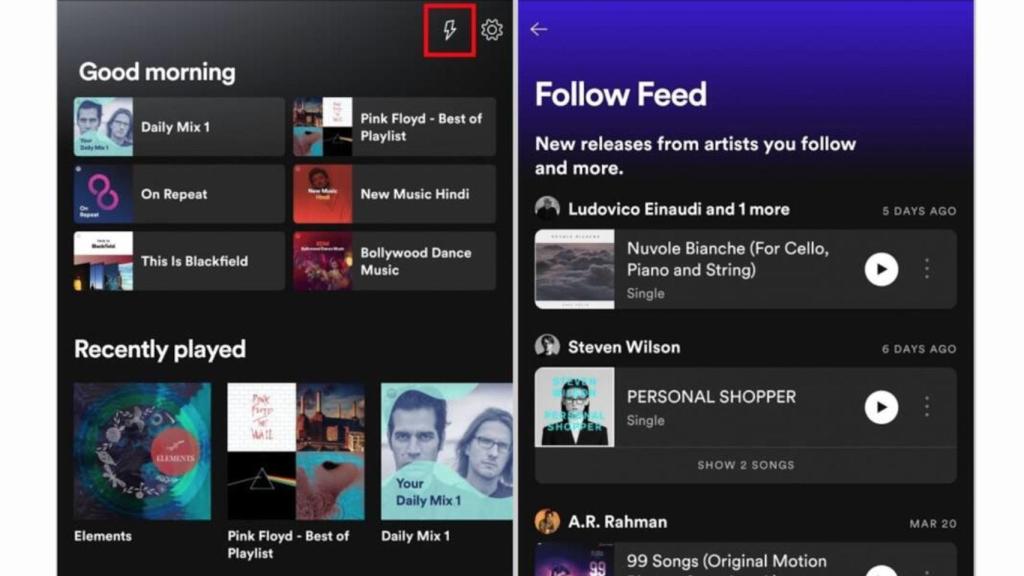Open more options for Nuvole Bianche
Screen dimensions: 1024x576
pyautogui.click(x=927, y=269)
